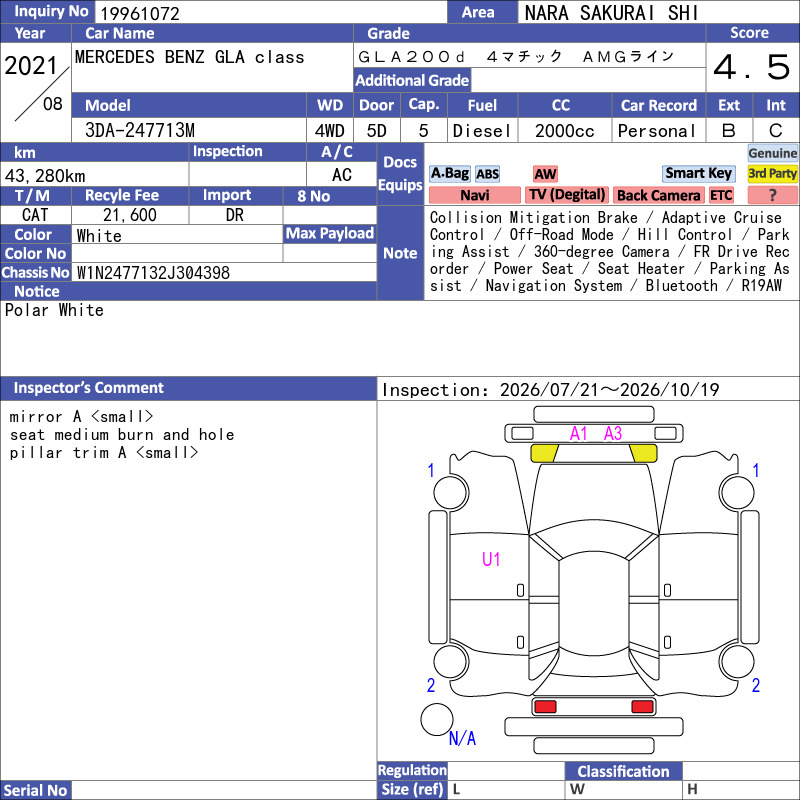Click the engine size 2000cc
800x800 pixels.
(564, 131)
